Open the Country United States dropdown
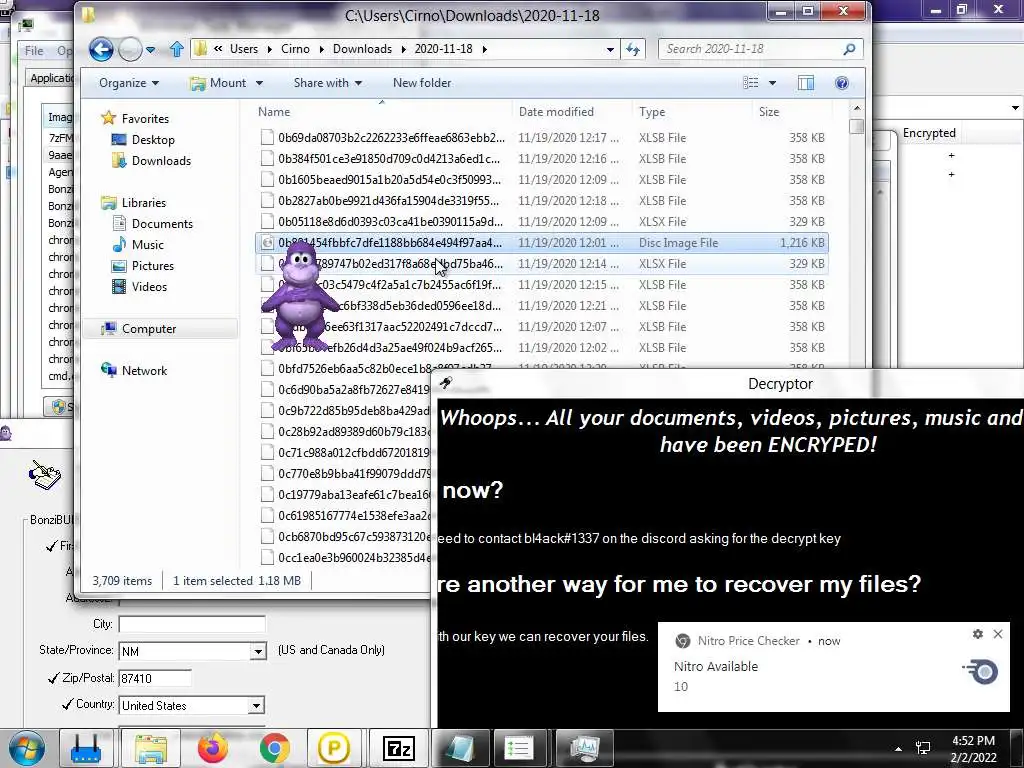 coord(257,705)
